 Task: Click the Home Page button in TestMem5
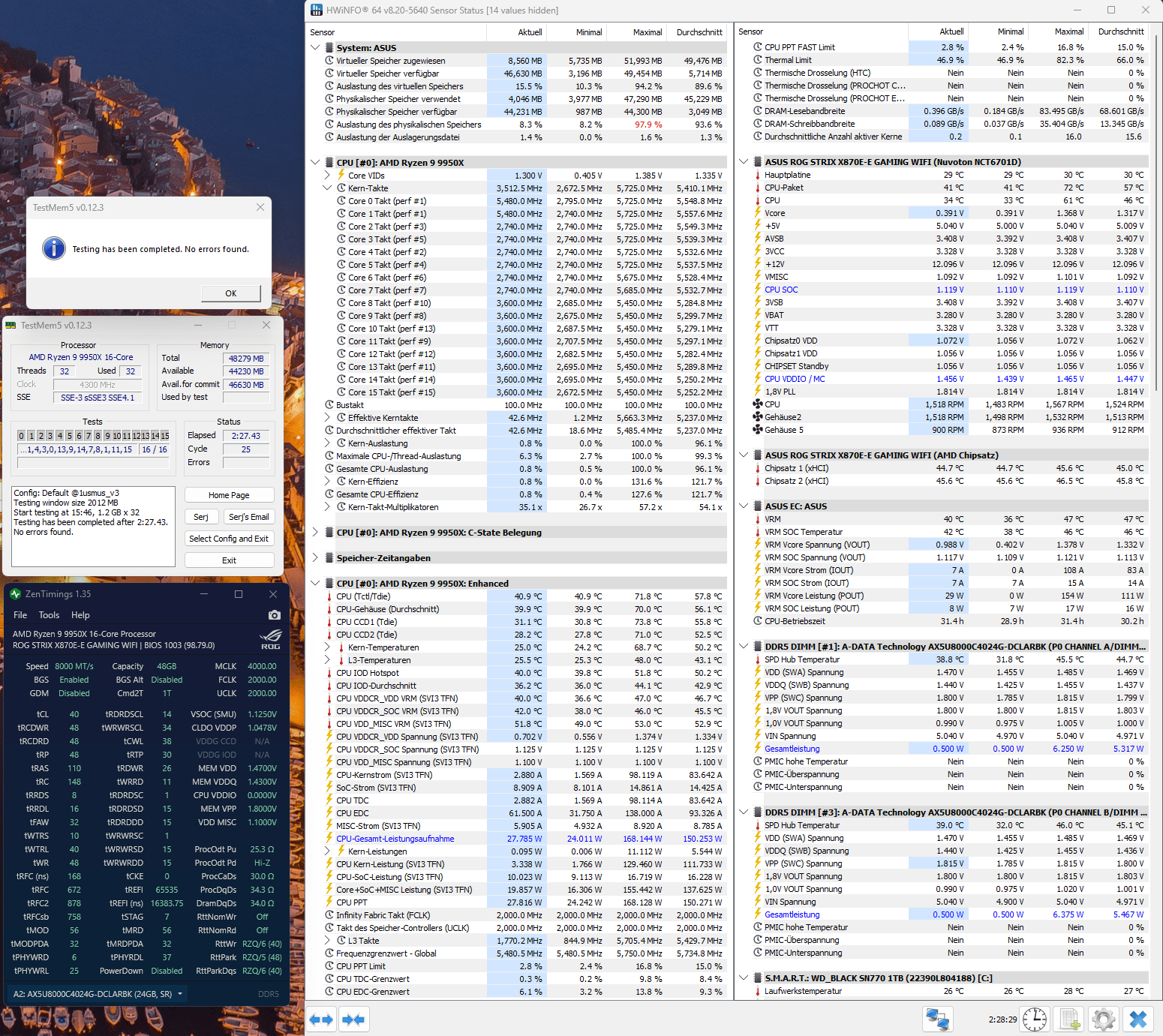click(230, 495)
